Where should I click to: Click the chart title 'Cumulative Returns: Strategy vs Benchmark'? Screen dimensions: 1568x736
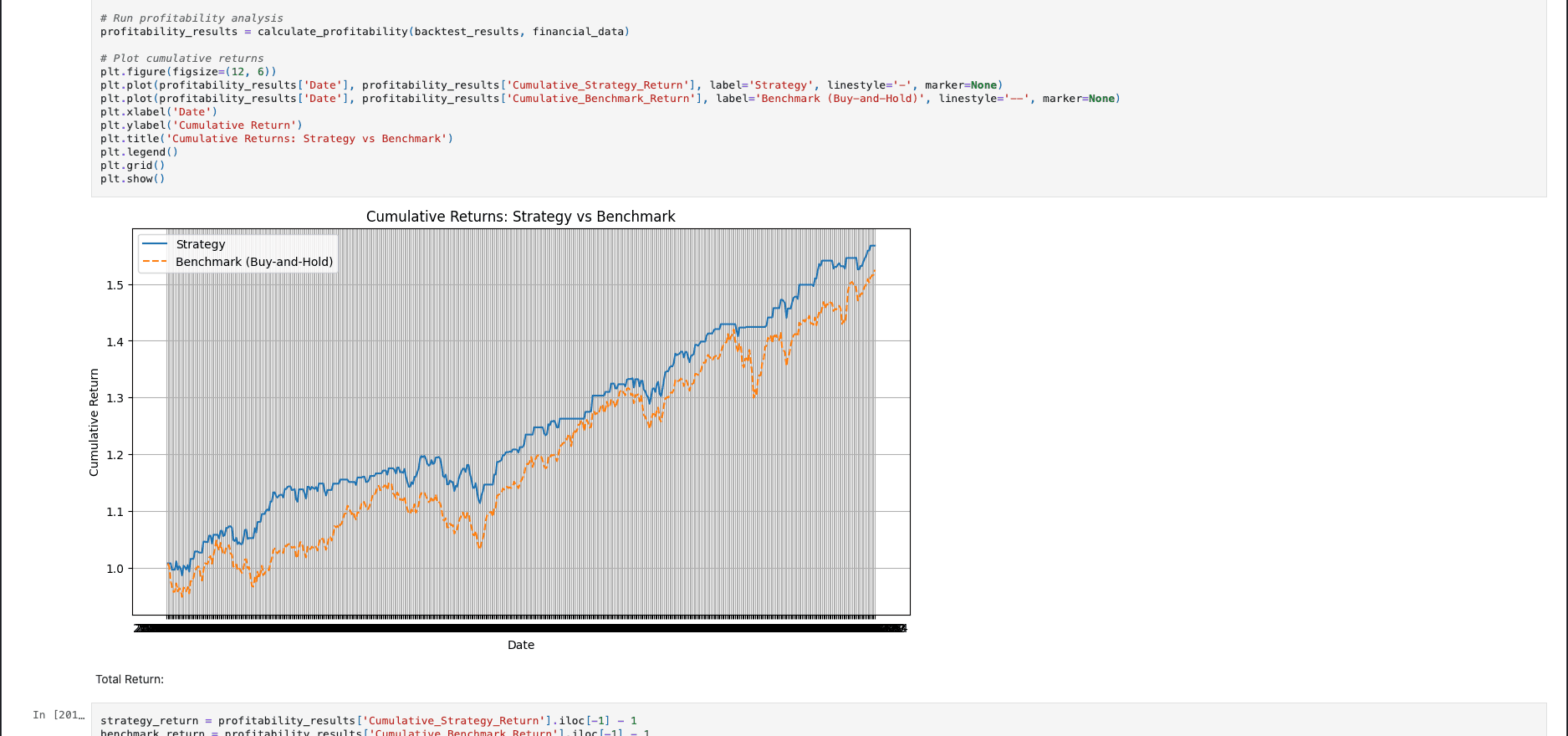point(520,217)
